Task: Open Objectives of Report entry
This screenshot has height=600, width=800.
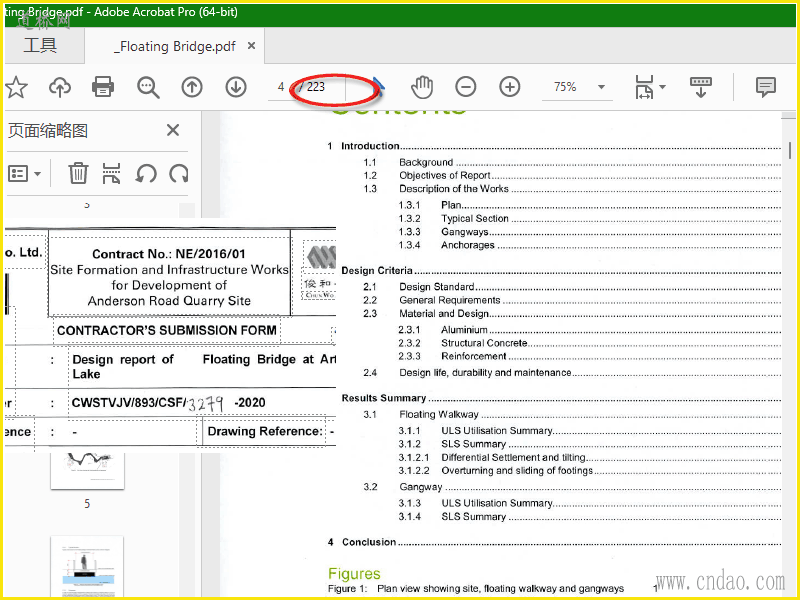Action: tap(572, 176)
